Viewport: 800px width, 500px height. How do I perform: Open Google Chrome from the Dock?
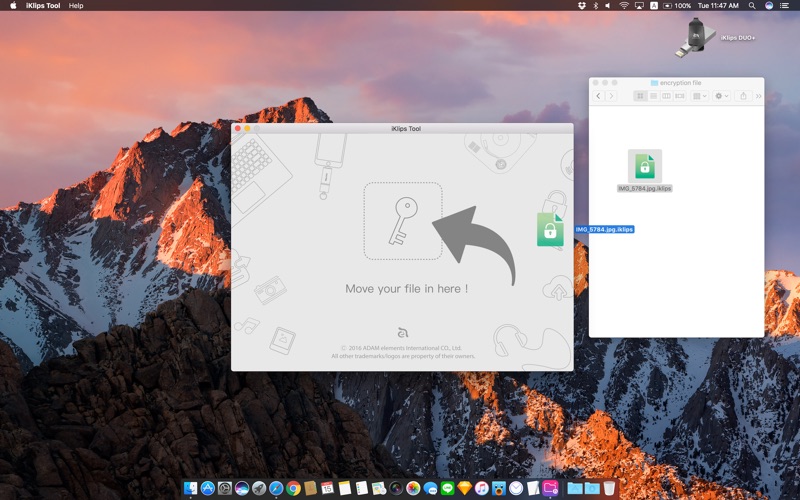[293, 488]
